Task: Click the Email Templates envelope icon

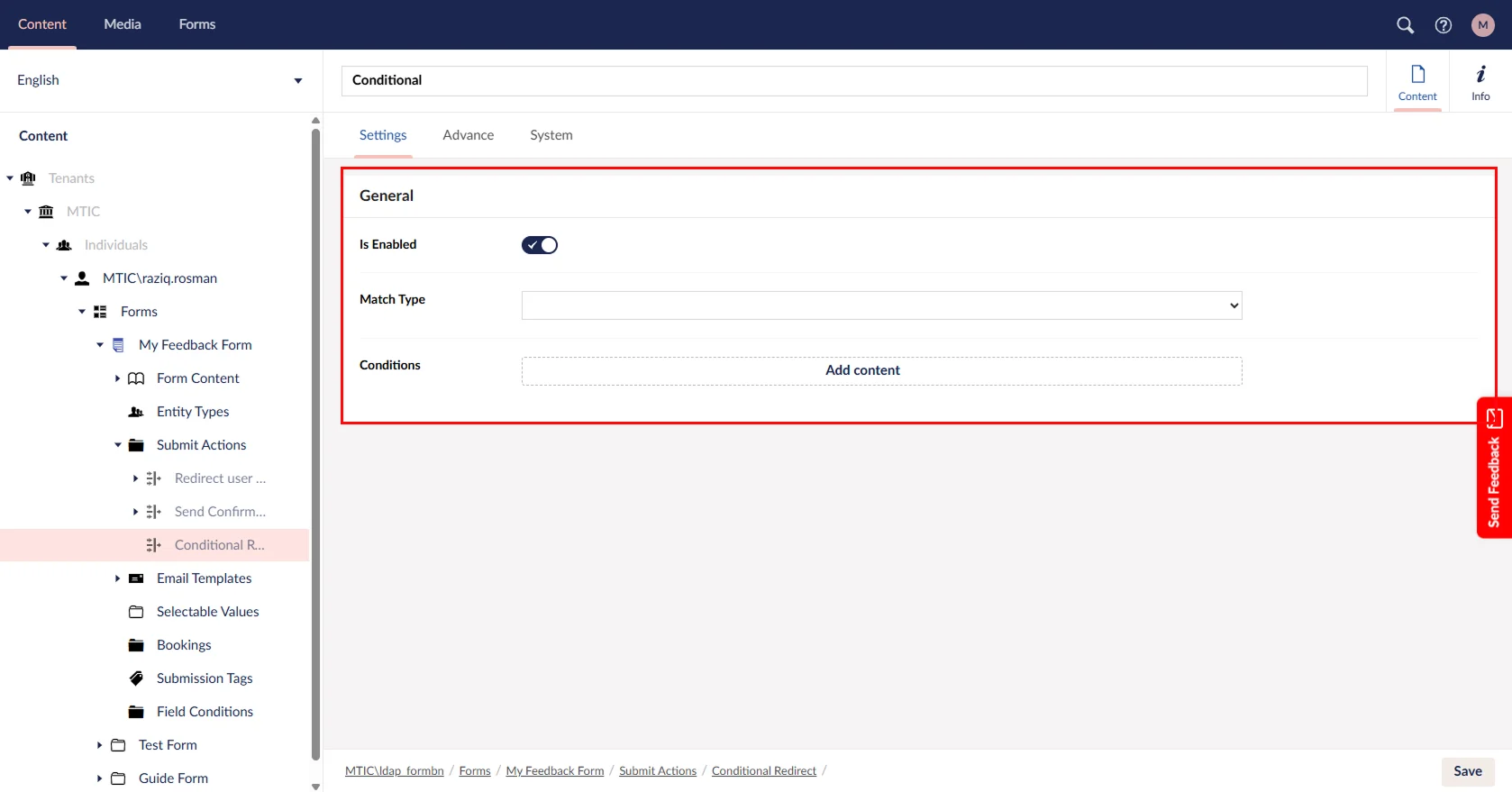Action: pos(136,578)
